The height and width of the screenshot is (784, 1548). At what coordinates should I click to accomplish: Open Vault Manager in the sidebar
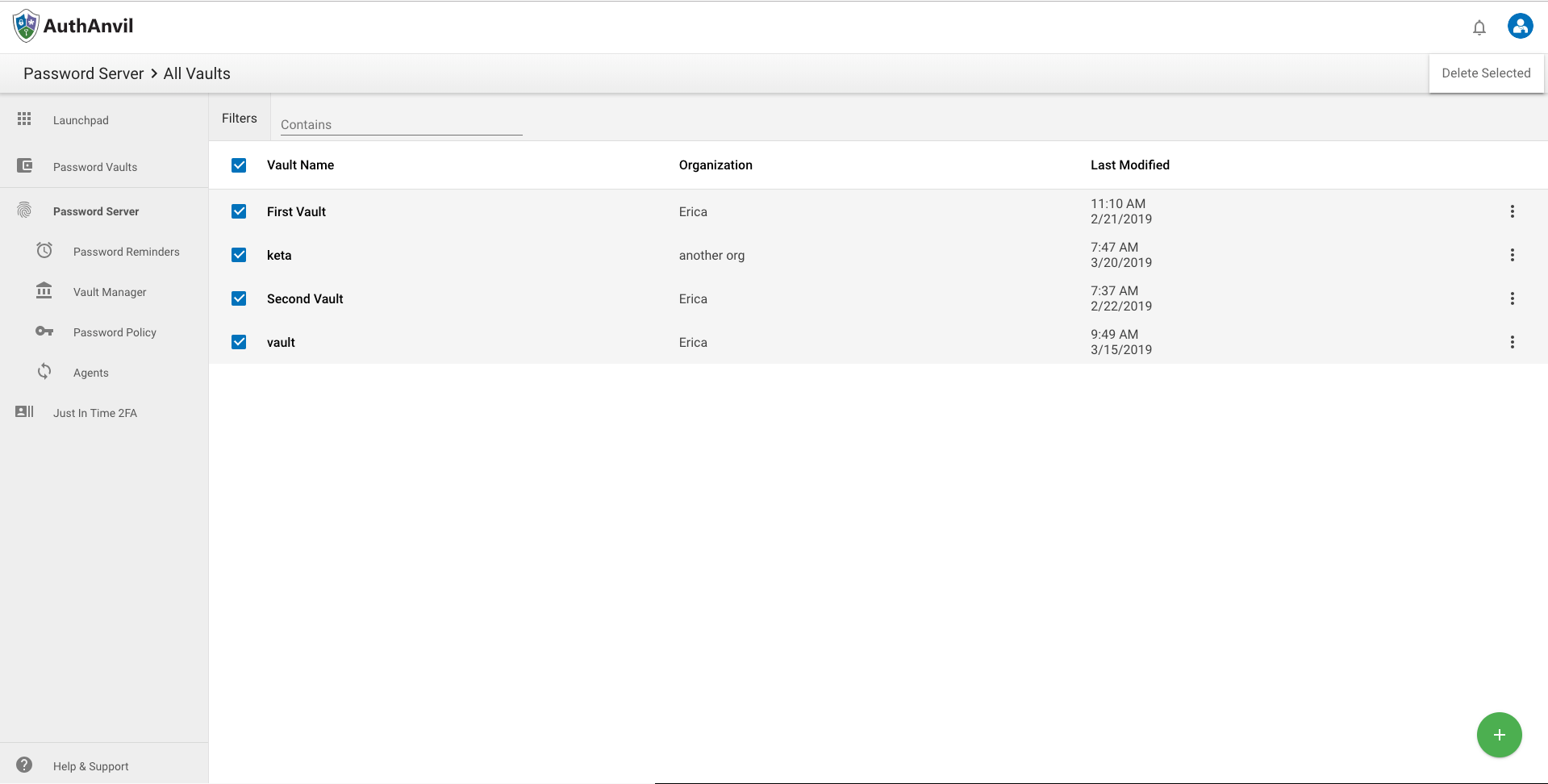click(x=110, y=292)
